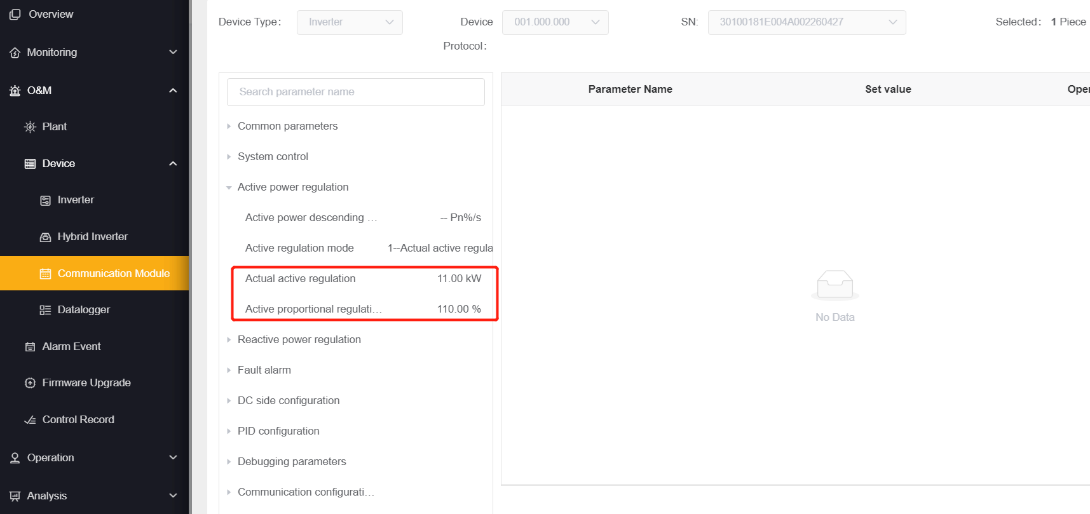Select the Communication Module menu item
The image size is (1090, 514).
click(x=95, y=273)
